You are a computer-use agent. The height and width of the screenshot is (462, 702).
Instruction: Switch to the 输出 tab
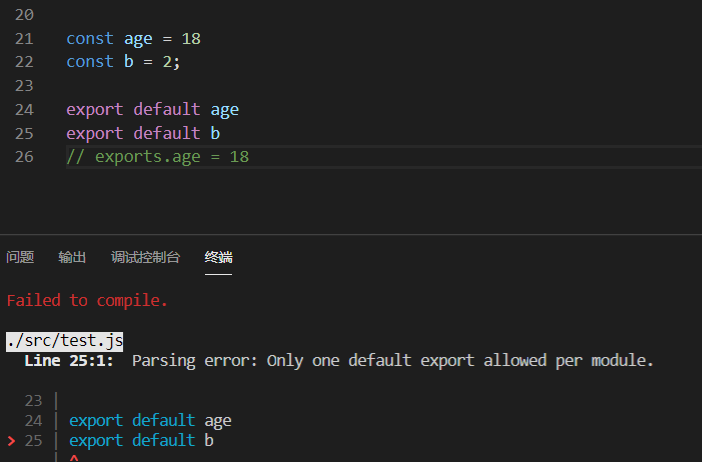coord(72,257)
